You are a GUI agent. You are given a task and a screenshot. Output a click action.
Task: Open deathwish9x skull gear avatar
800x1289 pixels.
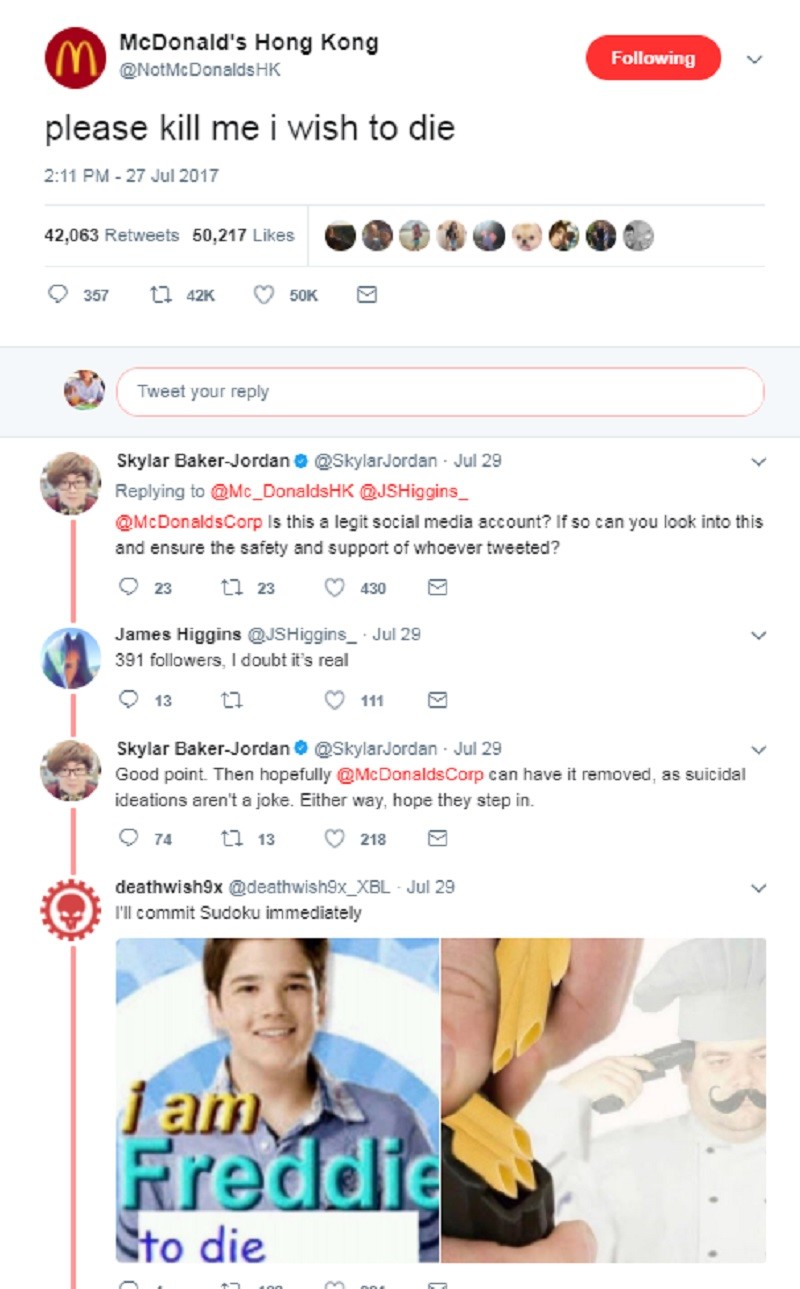70,908
